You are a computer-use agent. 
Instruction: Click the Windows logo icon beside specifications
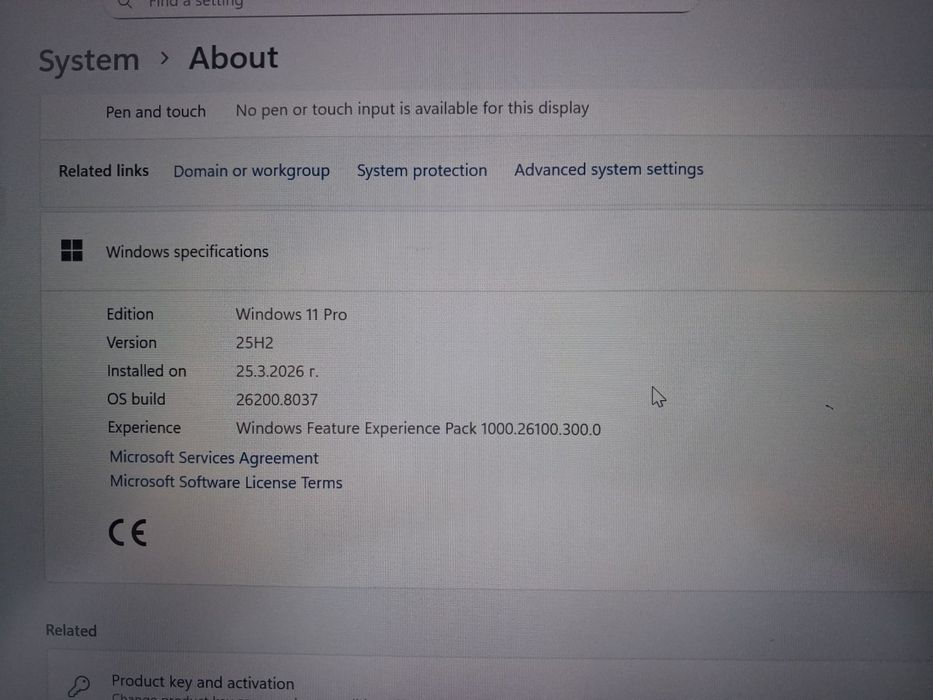[72, 251]
